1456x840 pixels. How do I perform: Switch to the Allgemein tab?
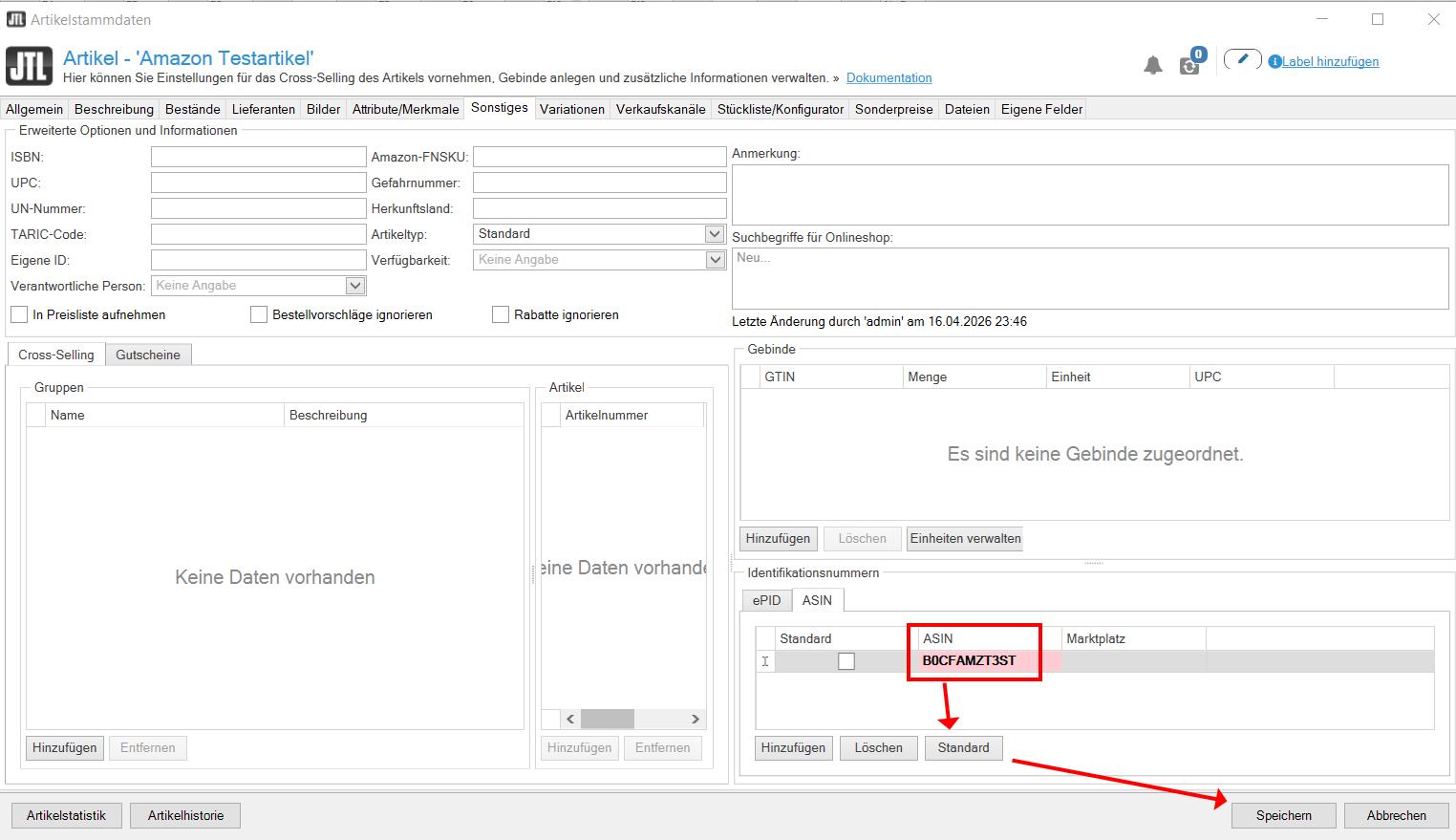coord(34,109)
